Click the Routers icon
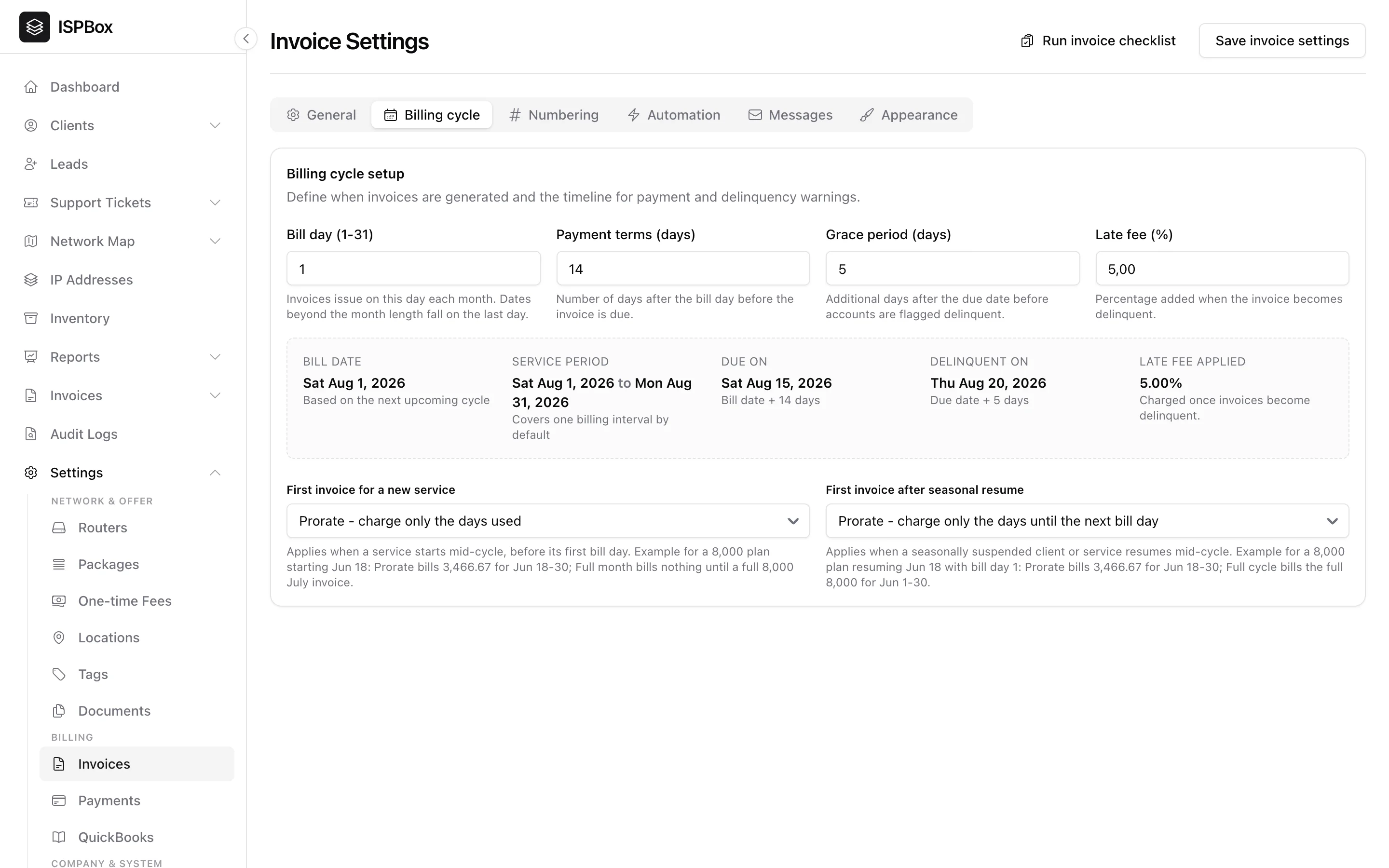 click(58, 528)
